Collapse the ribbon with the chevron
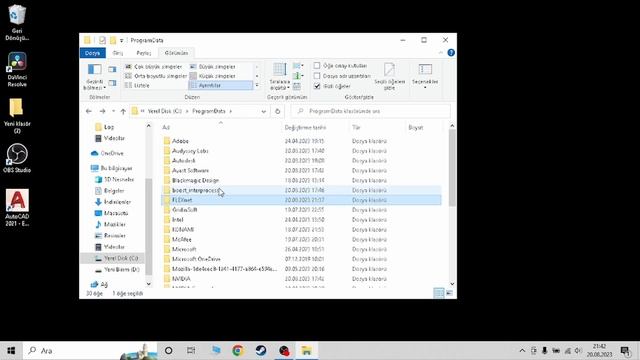This screenshot has height=360, width=640. 441,53
